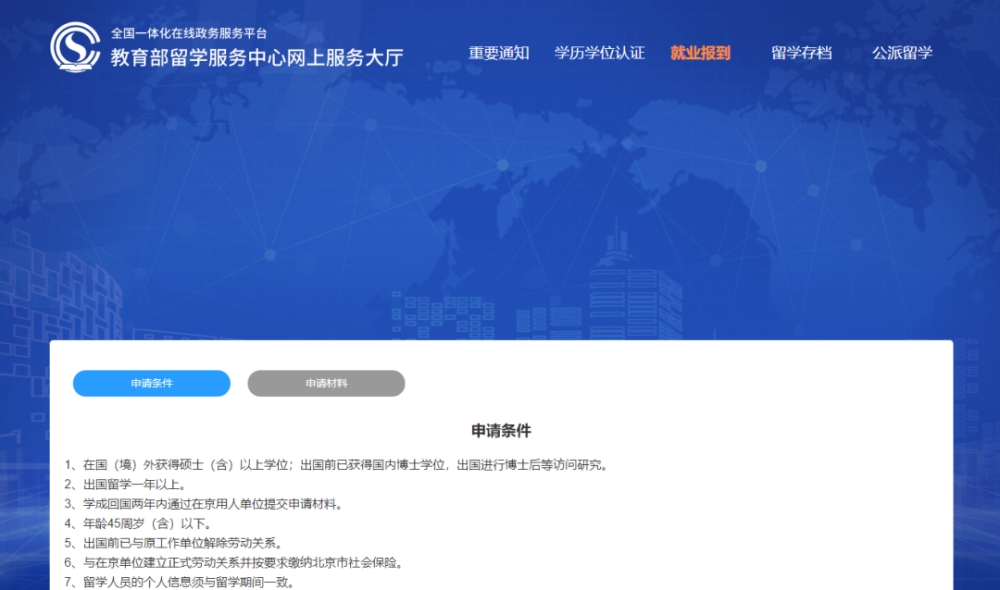Click the CSCSE circular logo icon
Viewport: 1000px width, 590px height.
point(75,47)
